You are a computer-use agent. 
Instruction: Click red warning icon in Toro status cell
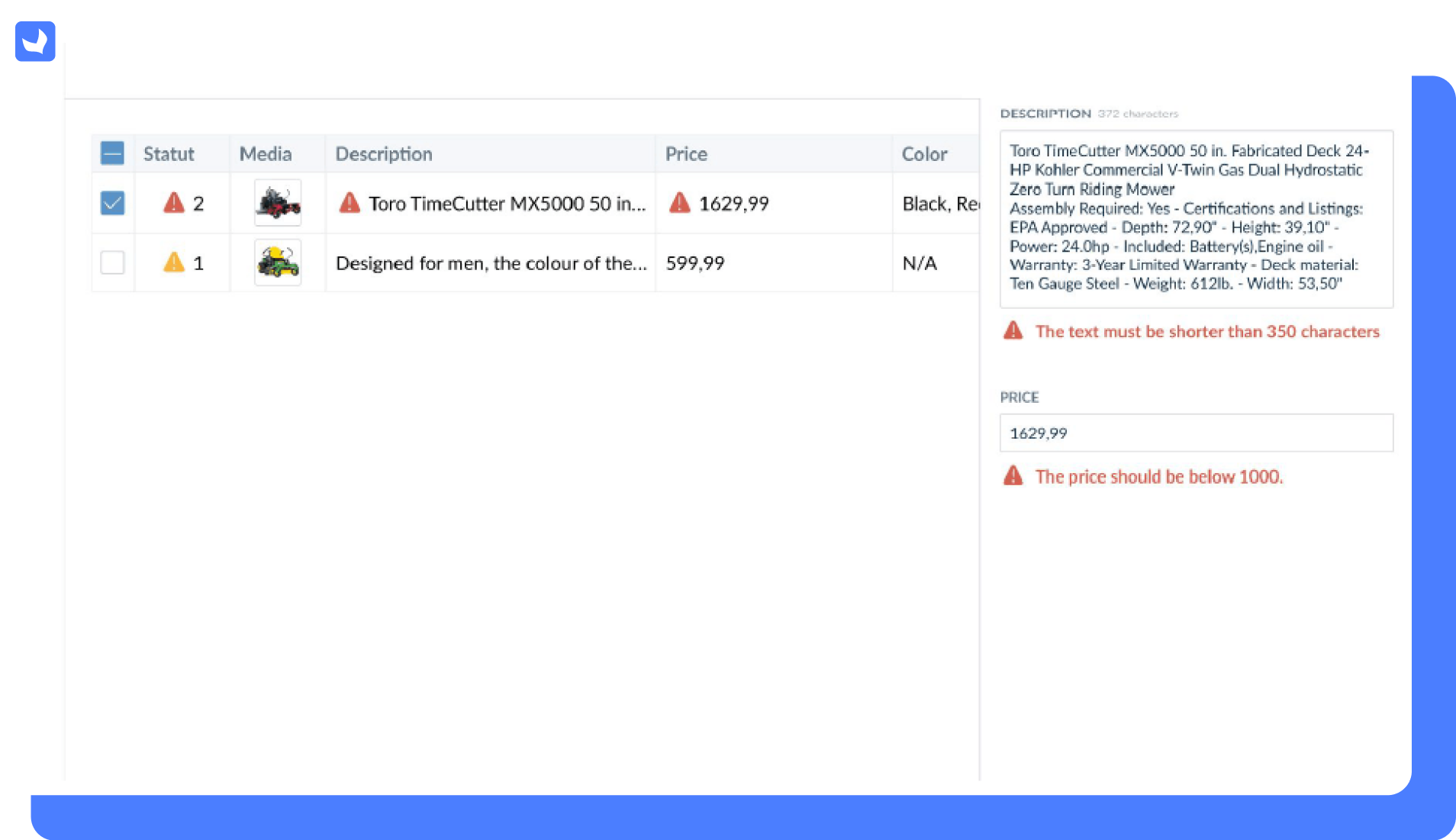coord(174,203)
